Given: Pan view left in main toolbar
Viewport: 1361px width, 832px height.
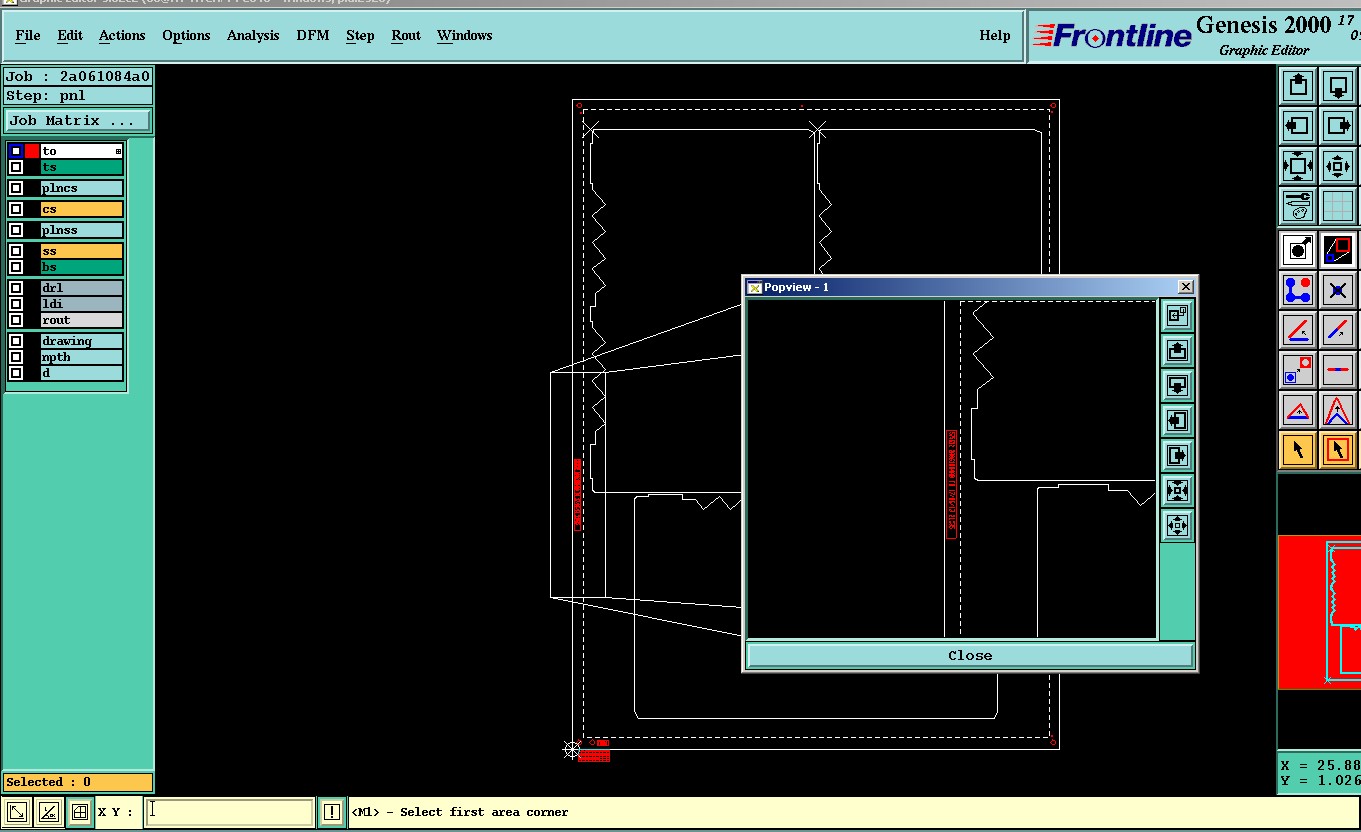Looking at the screenshot, I should click(1298, 126).
